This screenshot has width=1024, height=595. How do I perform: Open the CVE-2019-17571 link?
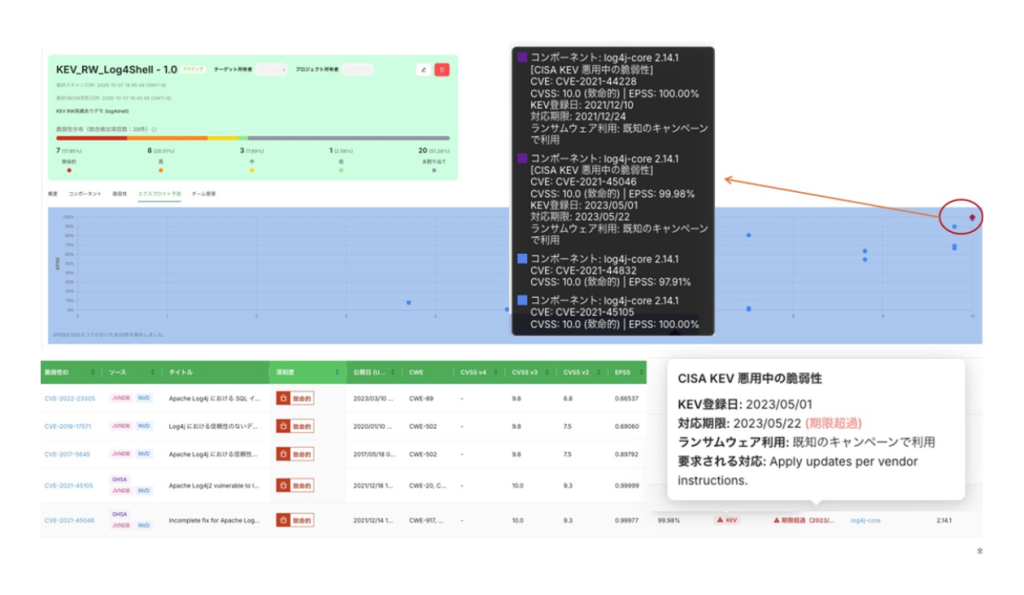point(67,426)
